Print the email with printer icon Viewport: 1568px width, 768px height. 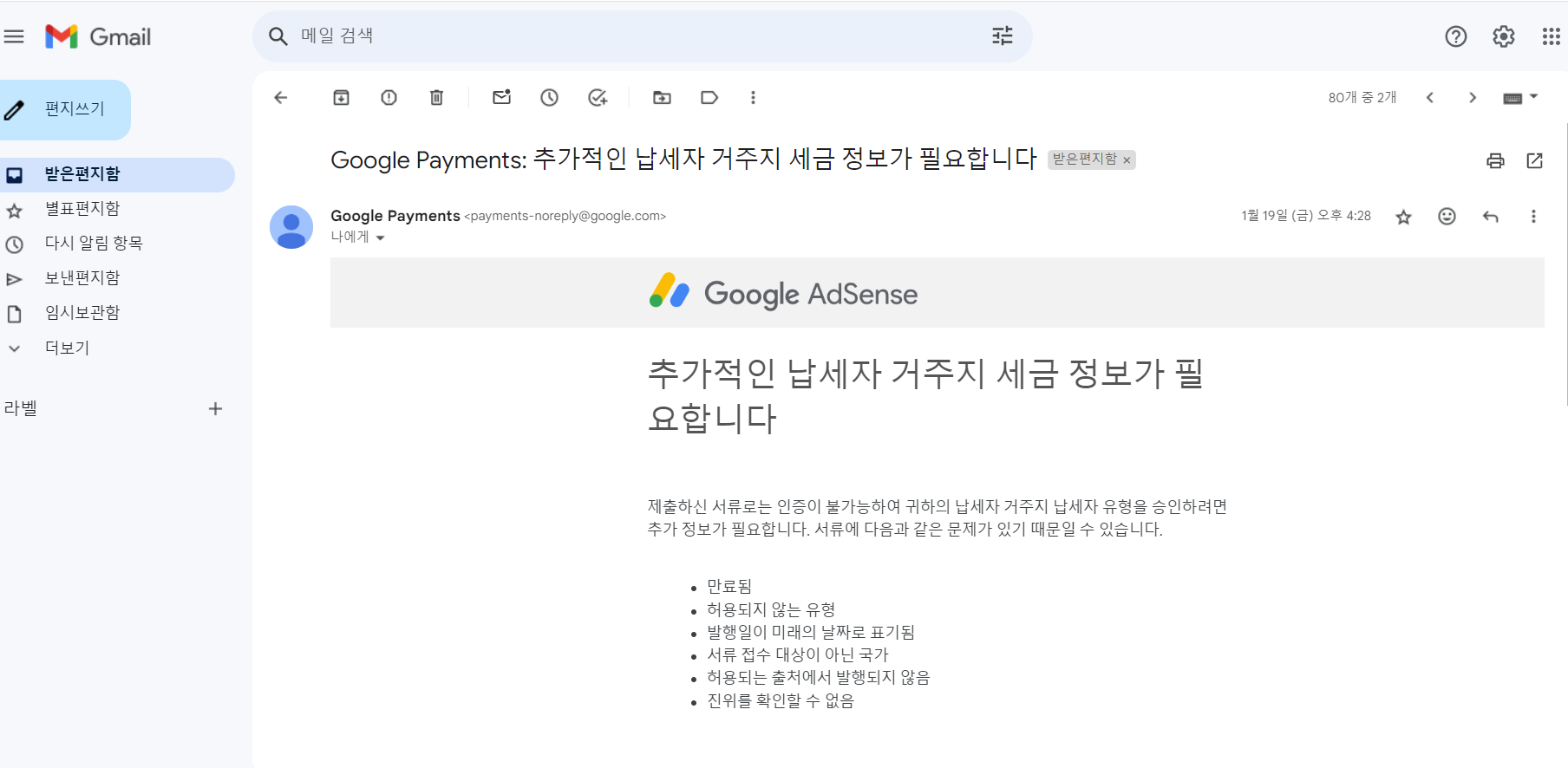1495,160
